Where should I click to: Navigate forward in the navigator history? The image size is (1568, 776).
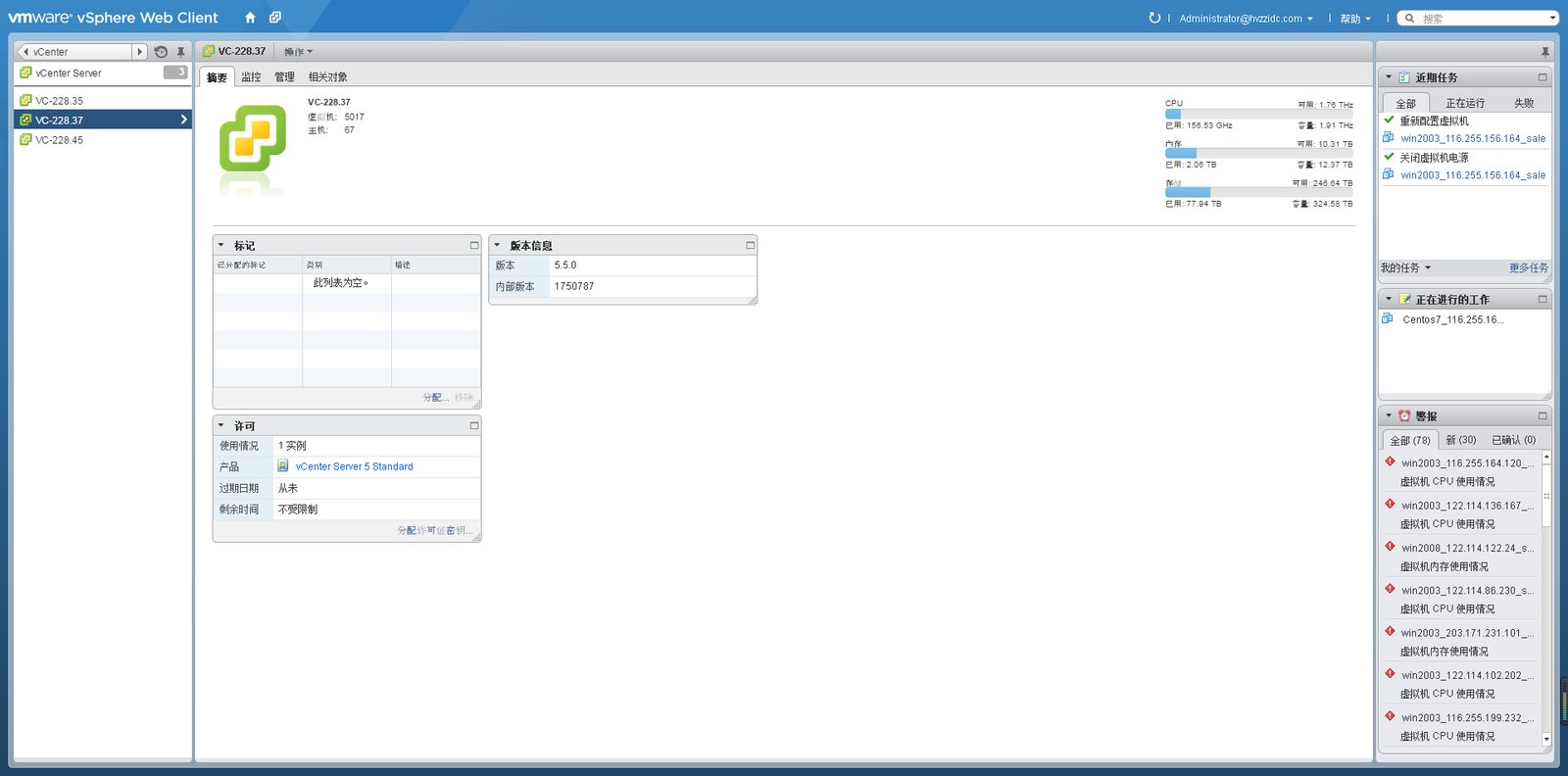pos(139,52)
